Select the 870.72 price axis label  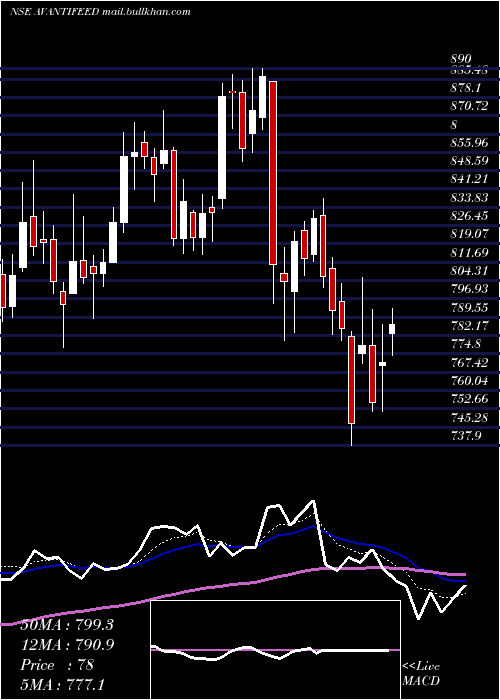tap(469, 106)
